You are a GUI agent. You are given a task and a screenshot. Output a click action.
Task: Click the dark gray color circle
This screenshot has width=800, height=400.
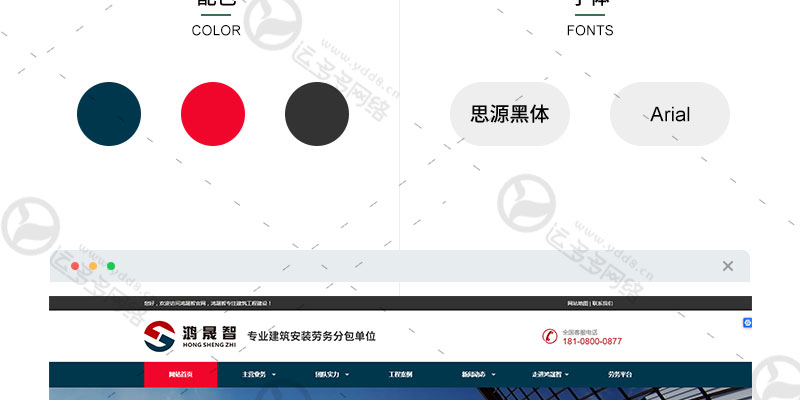317,114
